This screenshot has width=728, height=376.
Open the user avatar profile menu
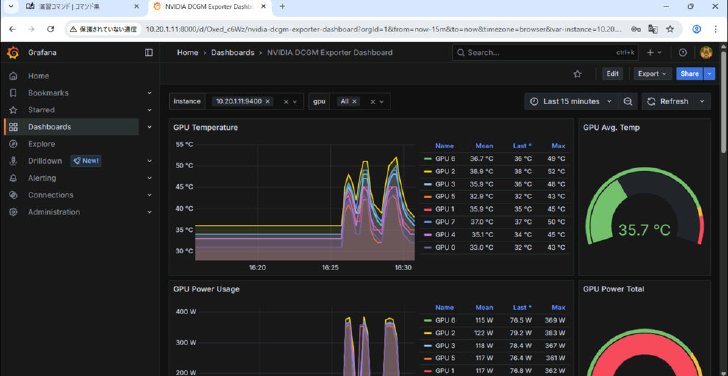tap(706, 52)
